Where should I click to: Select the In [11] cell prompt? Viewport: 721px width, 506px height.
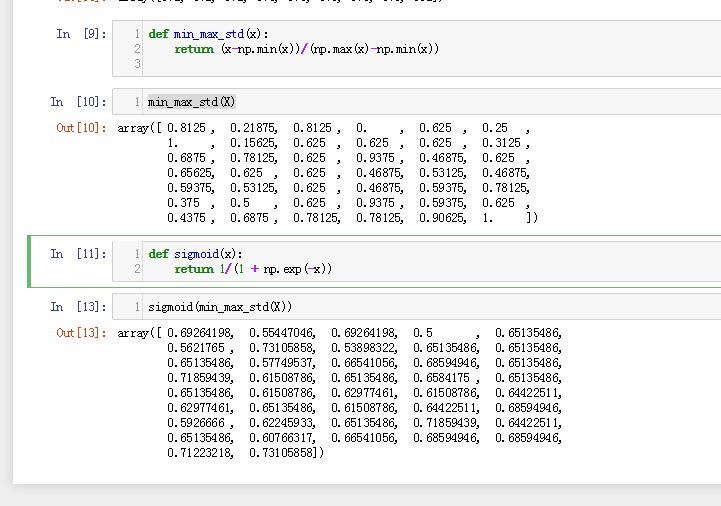click(x=78, y=254)
